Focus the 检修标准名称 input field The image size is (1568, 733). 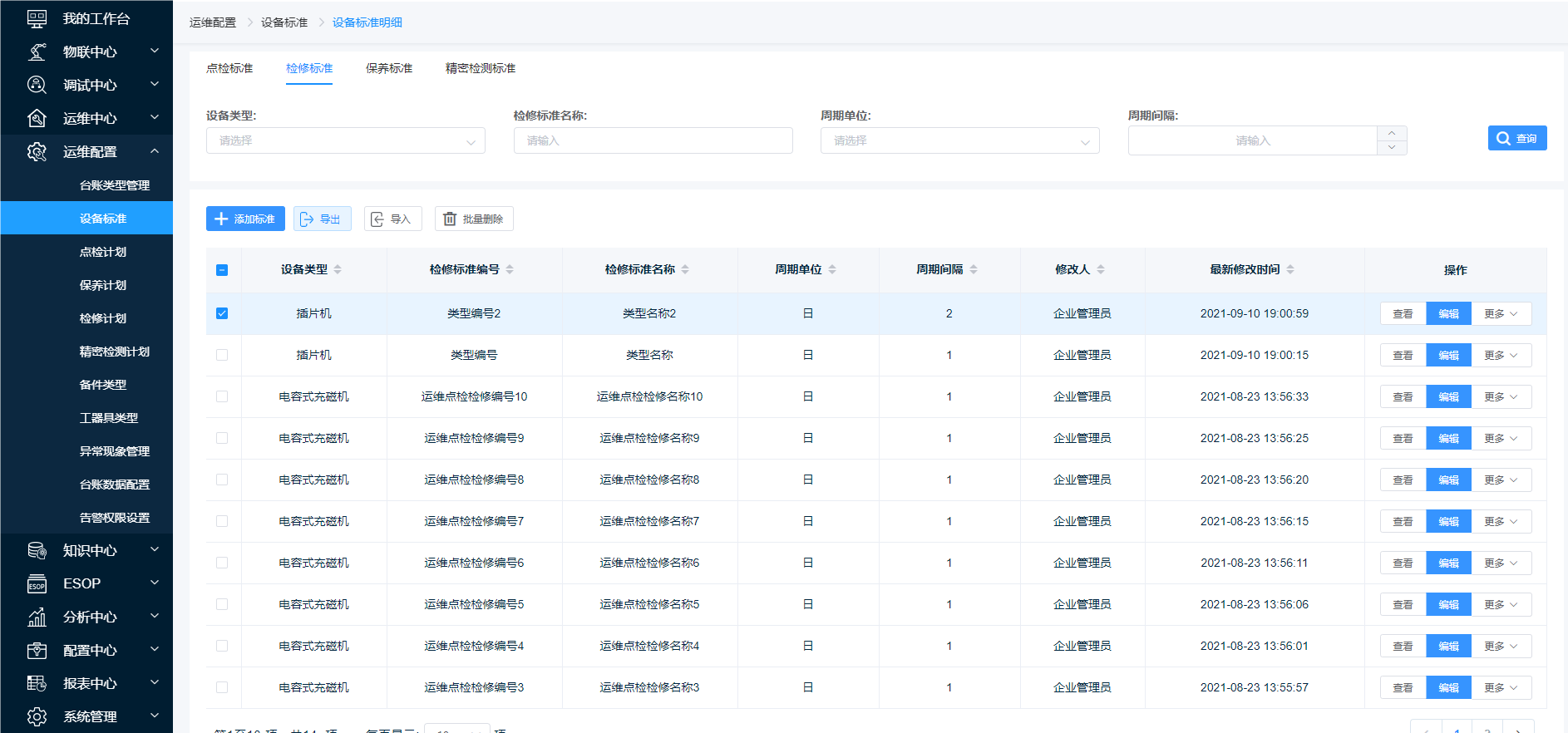[x=653, y=140]
